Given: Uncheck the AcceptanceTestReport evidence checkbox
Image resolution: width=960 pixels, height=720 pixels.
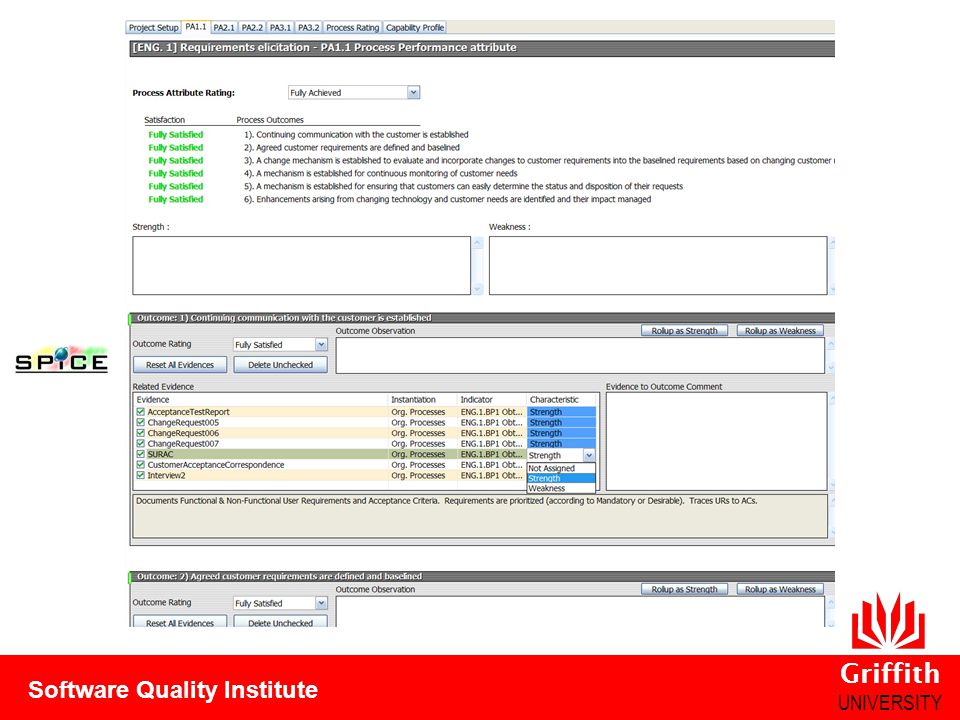Looking at the screenshot, I should click(x=141, y=412).
